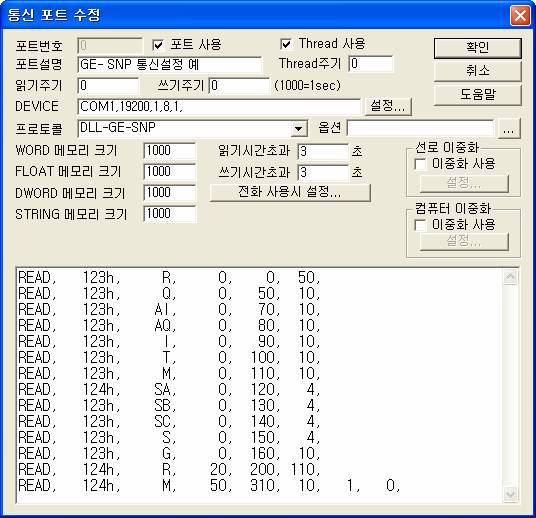Click the 취소 button
536x518 pixels.
478,71
